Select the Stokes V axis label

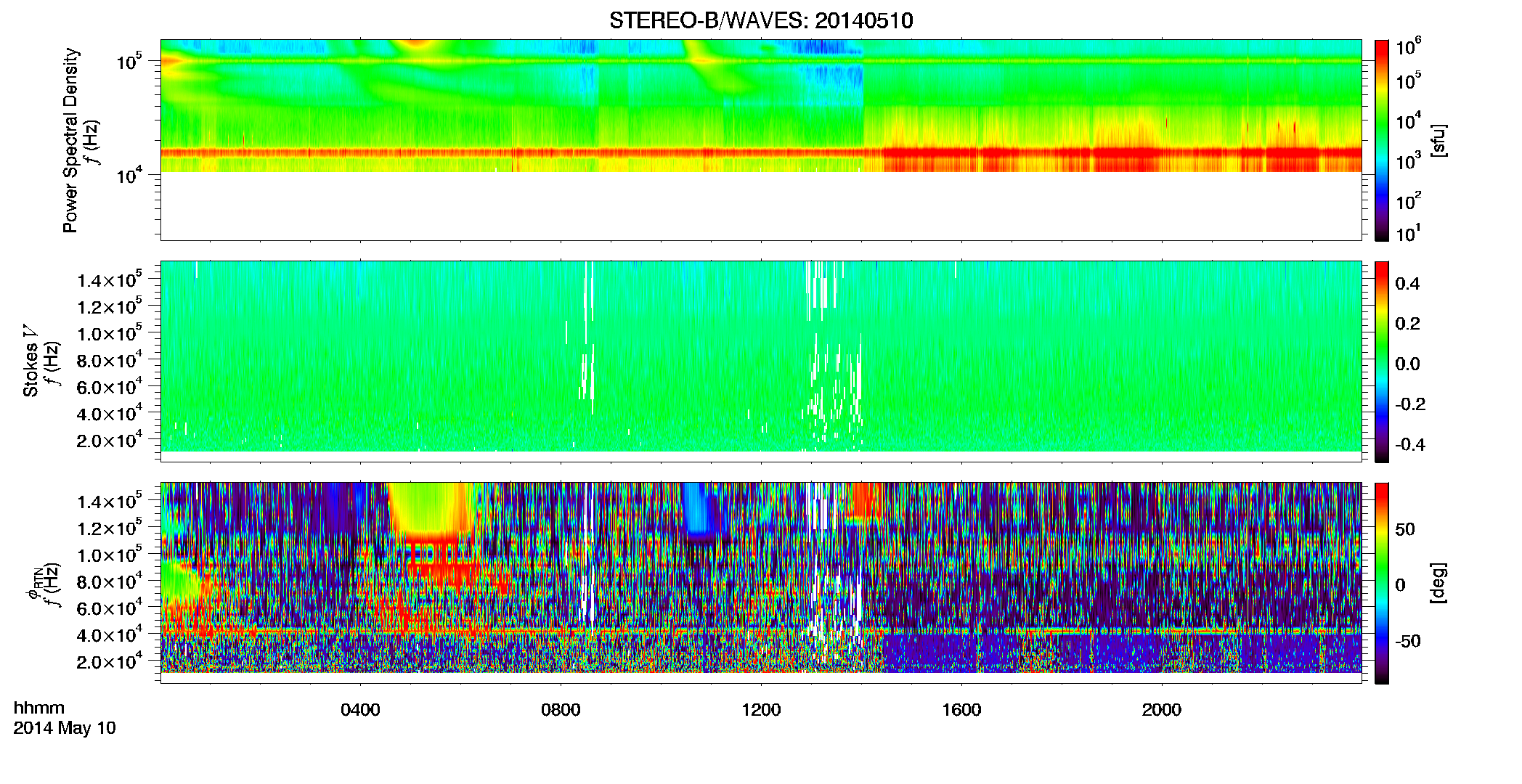tap(30, 361)
